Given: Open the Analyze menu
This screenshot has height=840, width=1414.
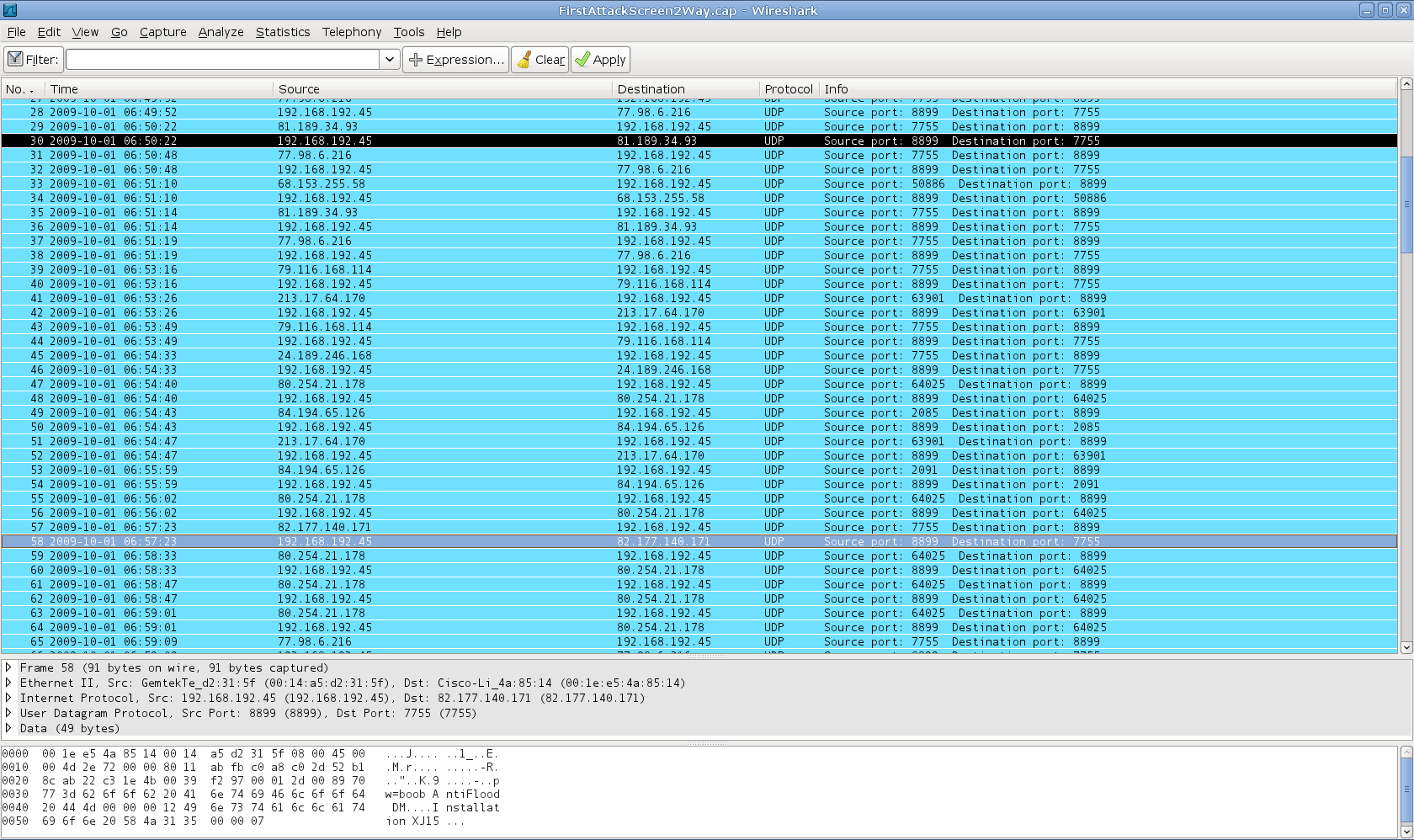Looking at the screenshot, I should click(x=221, y=32).
